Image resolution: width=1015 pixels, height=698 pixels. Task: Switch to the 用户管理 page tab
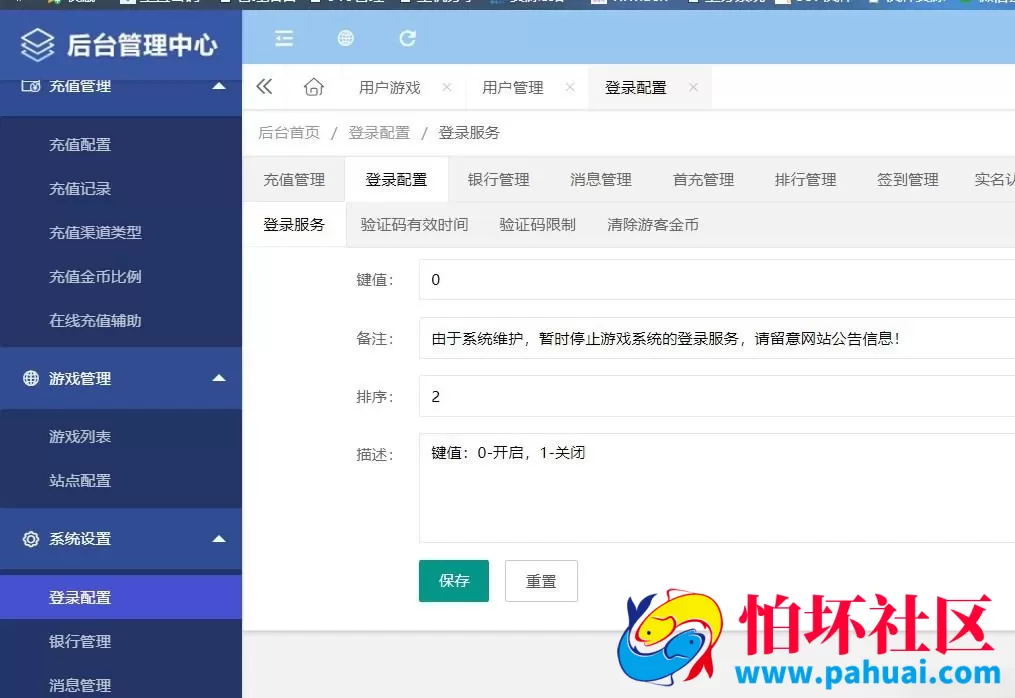(513, 87)
